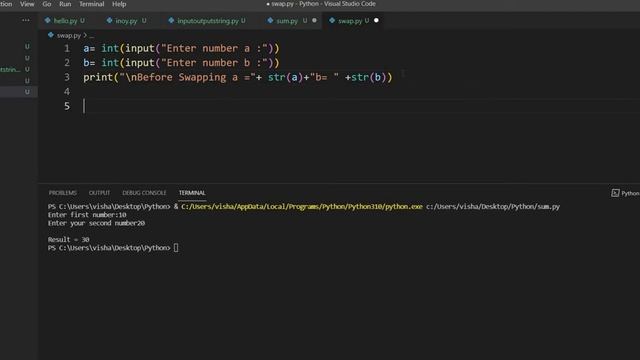Screen dimensions: 640x360
Task: Open the Terminal menu
Action: (x=91, y=4)
